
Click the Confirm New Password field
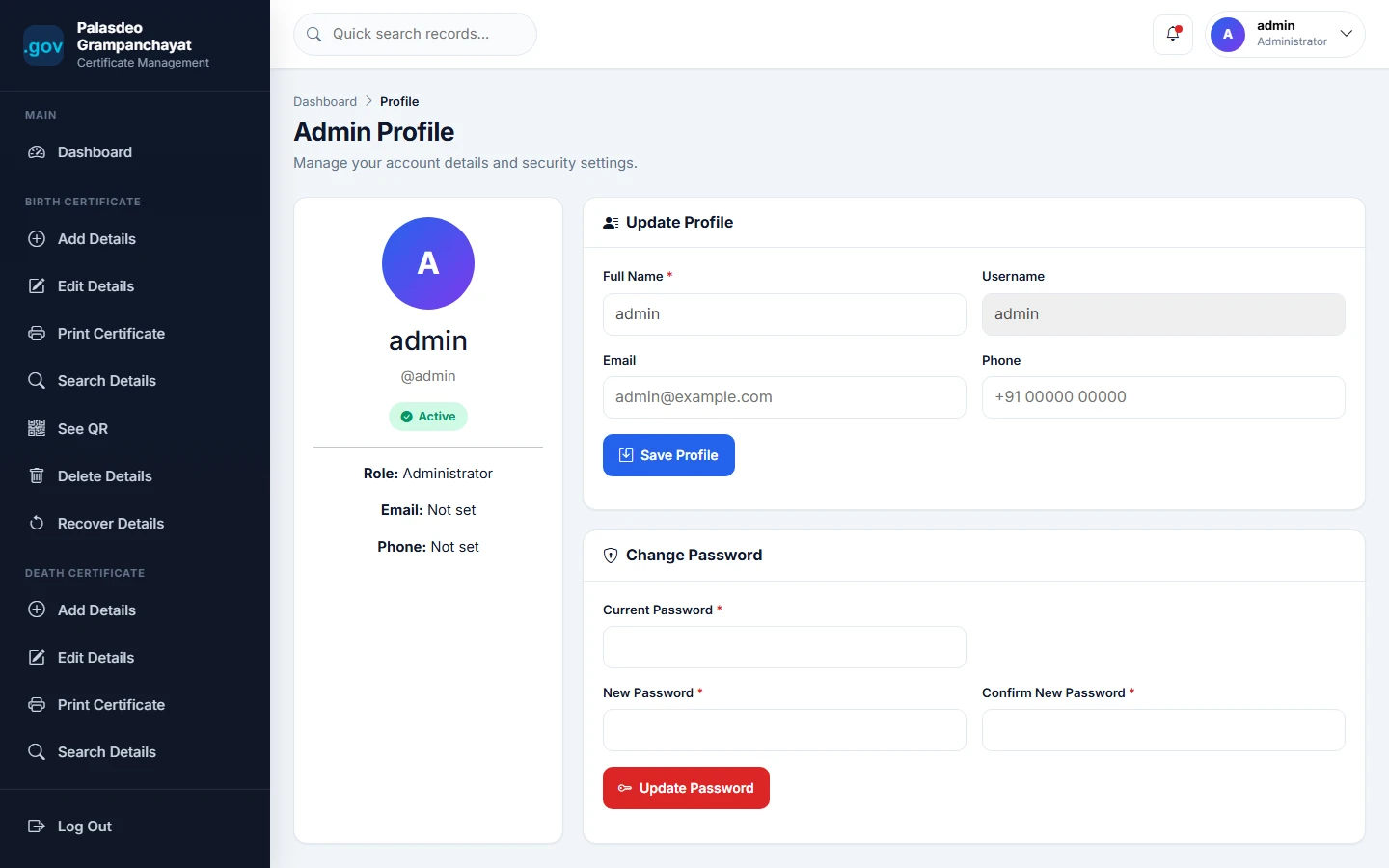[x=1163, y=730]
